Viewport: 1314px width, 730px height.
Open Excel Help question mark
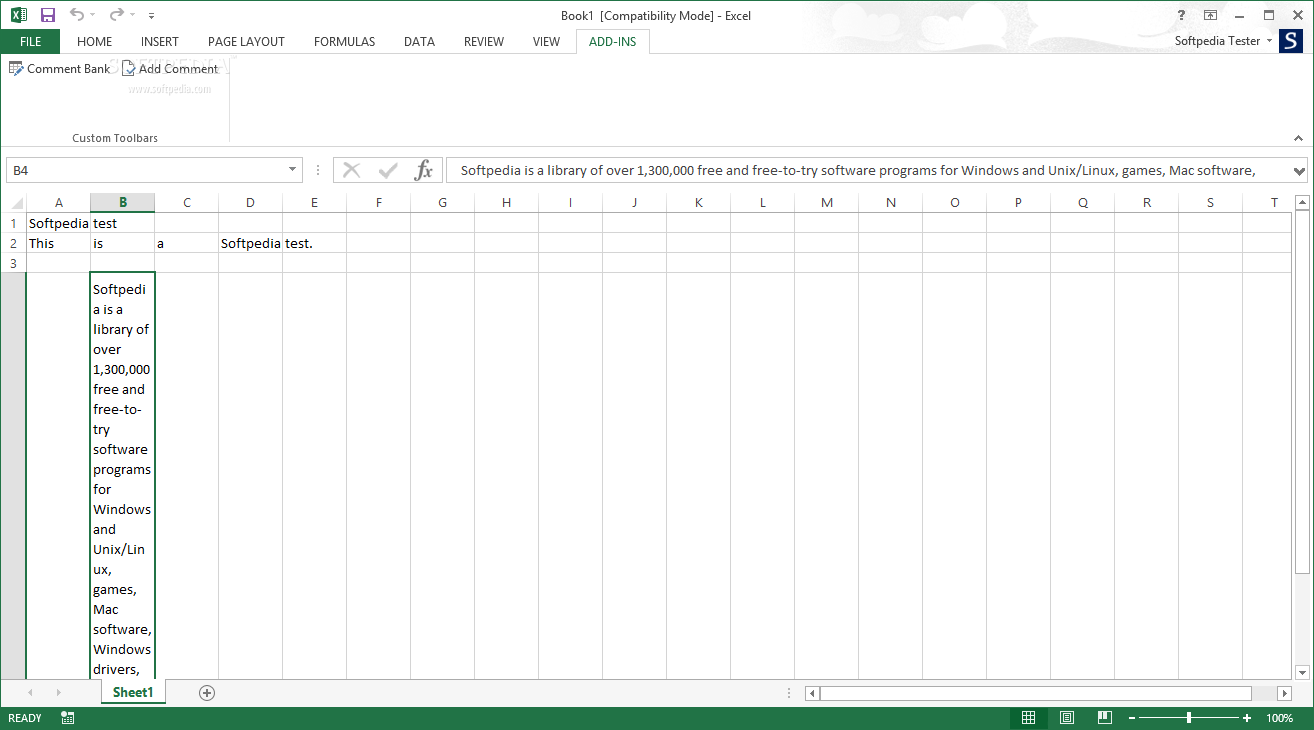coord(1181,15)
